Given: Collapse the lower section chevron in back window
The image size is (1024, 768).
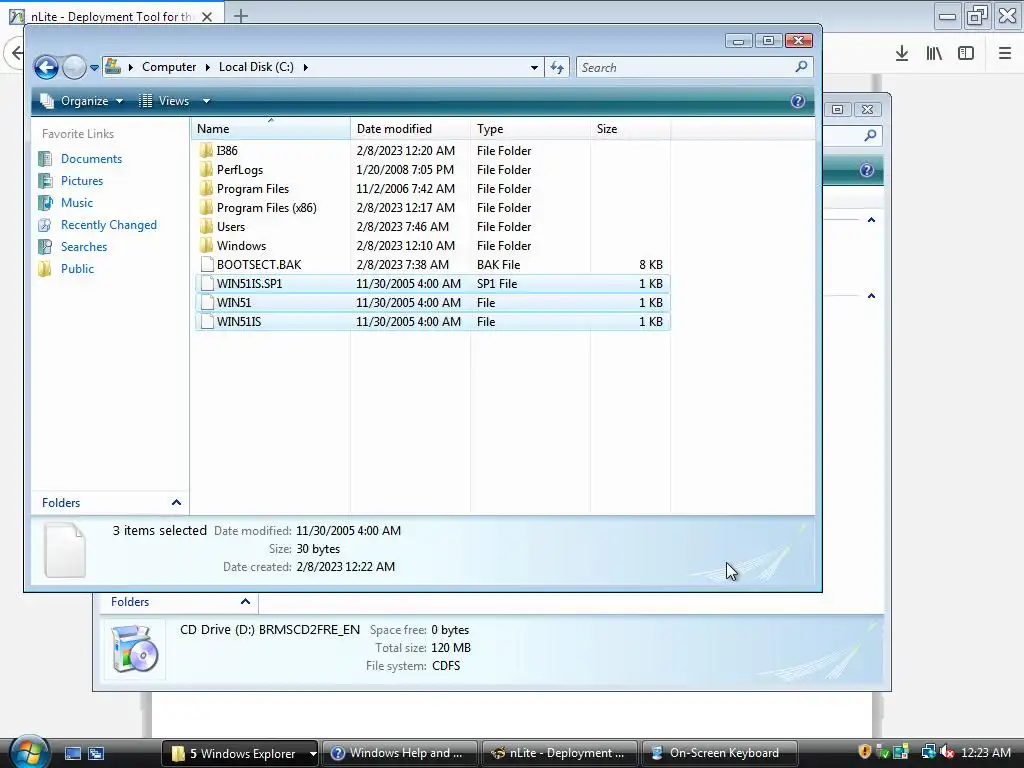Looking at the screenshot, I should (871, 296).
